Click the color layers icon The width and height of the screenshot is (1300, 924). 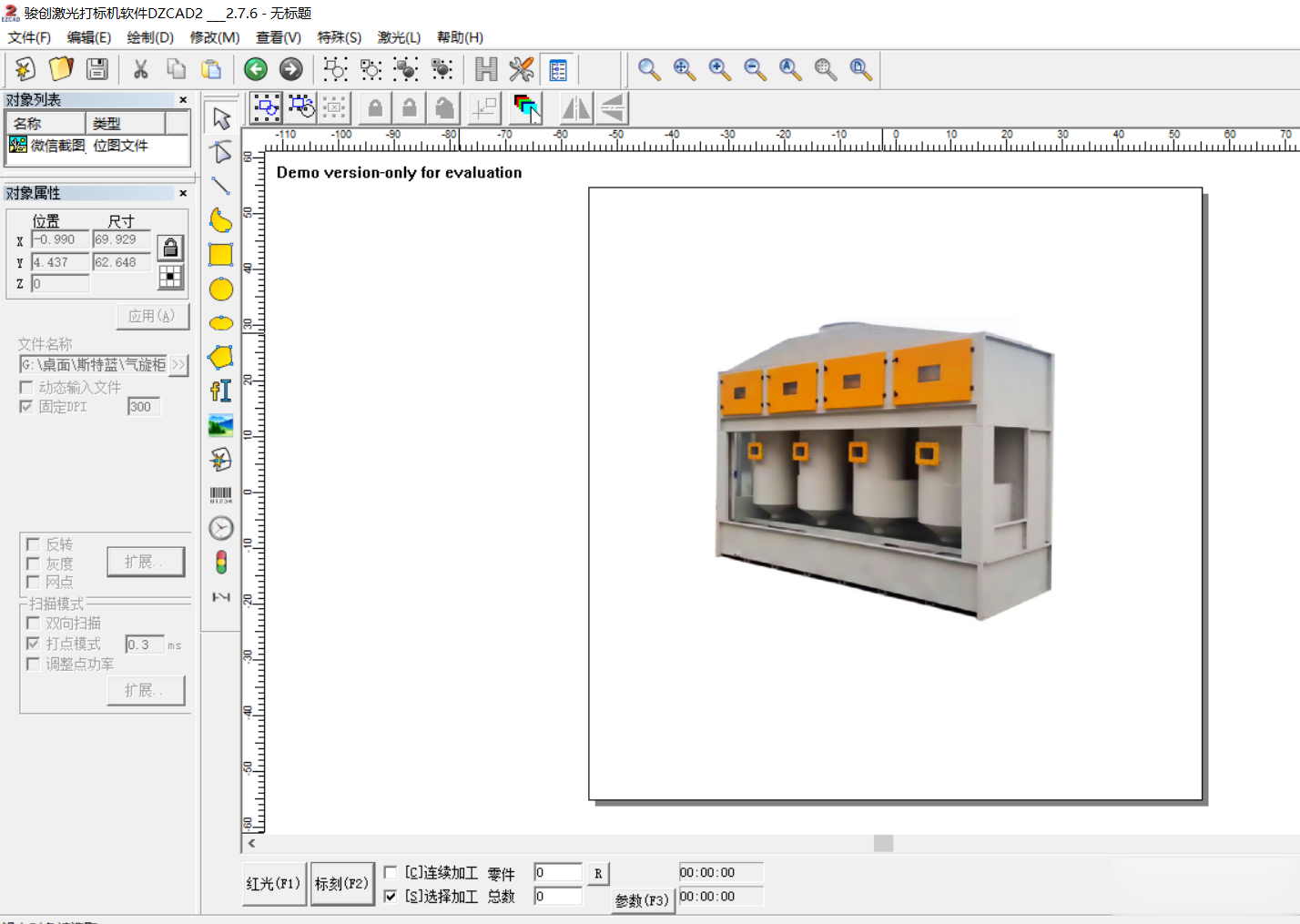coord(526,108)
